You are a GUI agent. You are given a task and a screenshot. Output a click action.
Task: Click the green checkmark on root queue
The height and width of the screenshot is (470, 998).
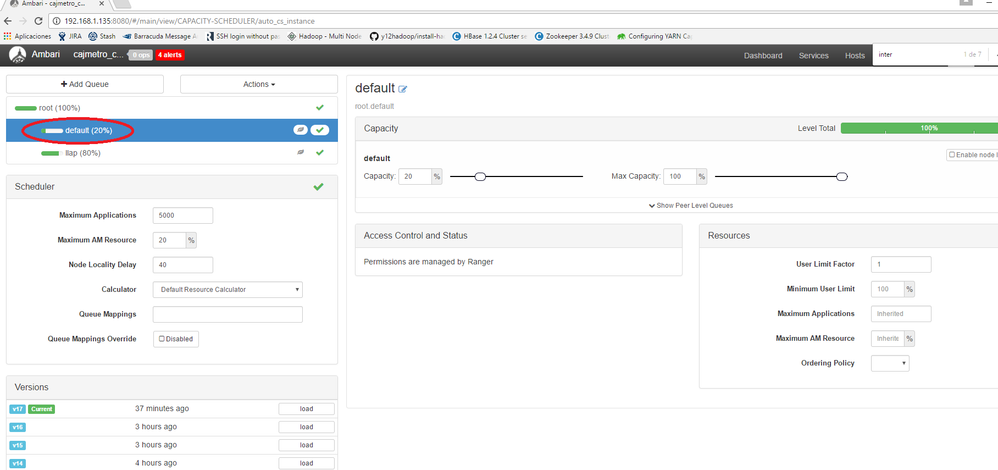pos(320,108)
